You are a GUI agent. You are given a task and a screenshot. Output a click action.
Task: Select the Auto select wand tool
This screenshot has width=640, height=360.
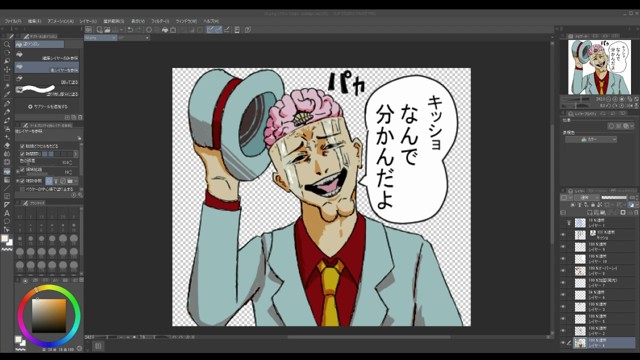(7, 86)
